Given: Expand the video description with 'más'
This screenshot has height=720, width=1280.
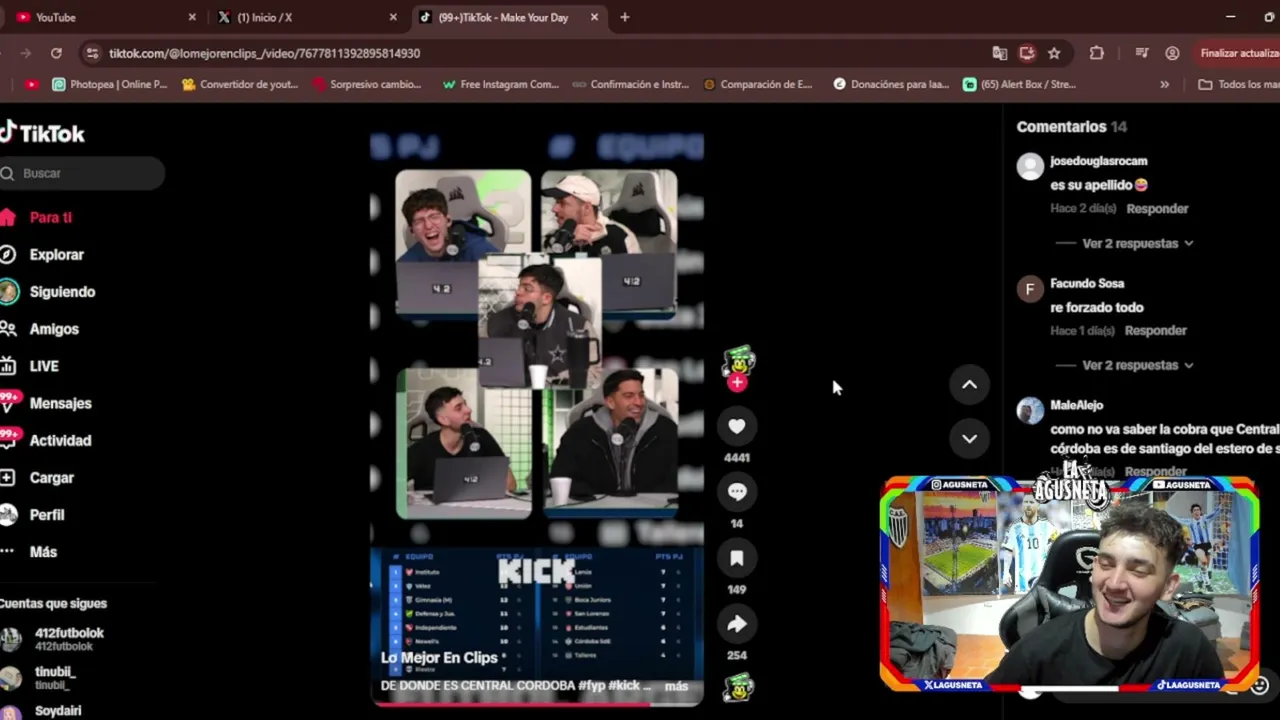Looking at the screenshot, I should [676, 686].
